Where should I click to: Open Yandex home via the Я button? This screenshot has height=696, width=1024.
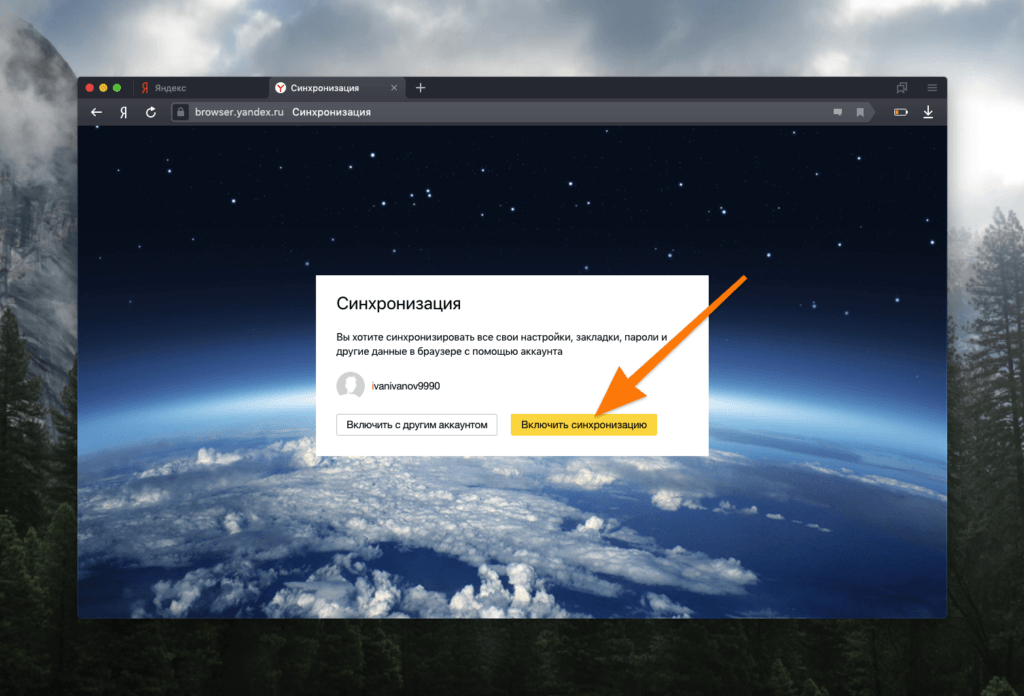[x=123, y=112]
